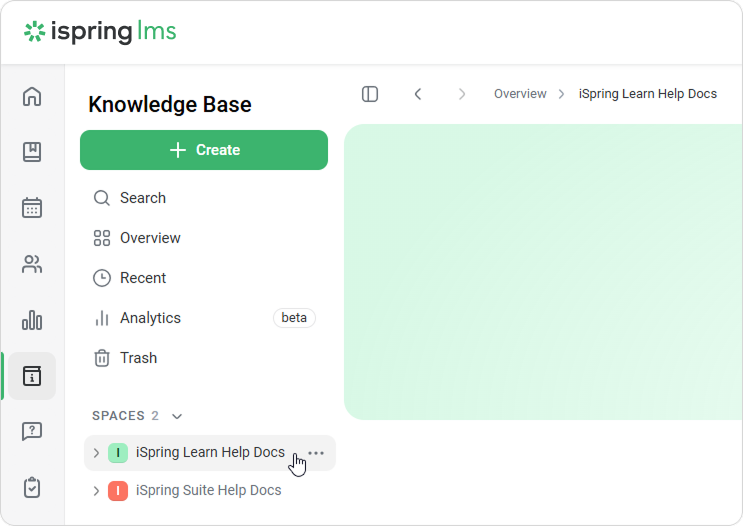Viewport: 743px width, 526px height.
Task: Click Overview breadcrumb link
Action: coord(520,94)
